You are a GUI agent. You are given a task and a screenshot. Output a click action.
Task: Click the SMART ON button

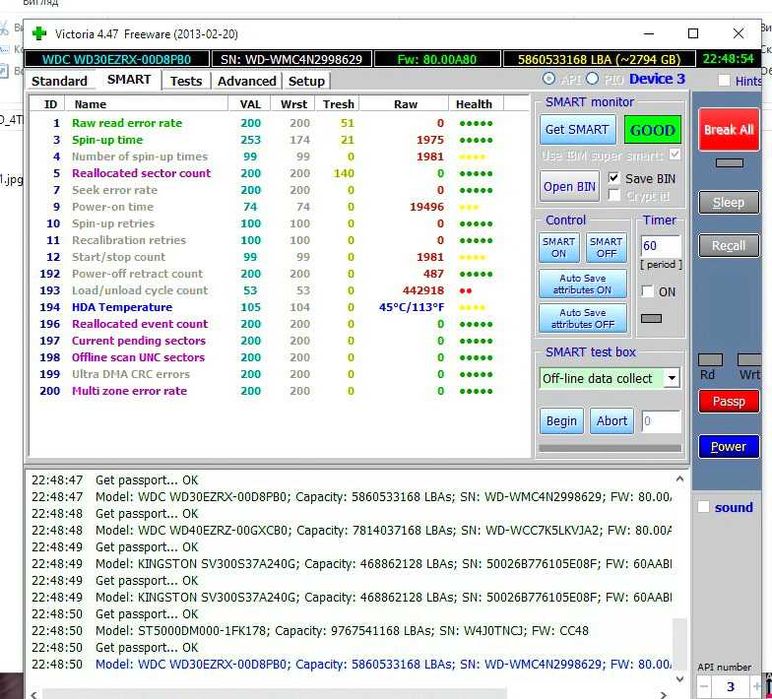(x=558, y=247)
